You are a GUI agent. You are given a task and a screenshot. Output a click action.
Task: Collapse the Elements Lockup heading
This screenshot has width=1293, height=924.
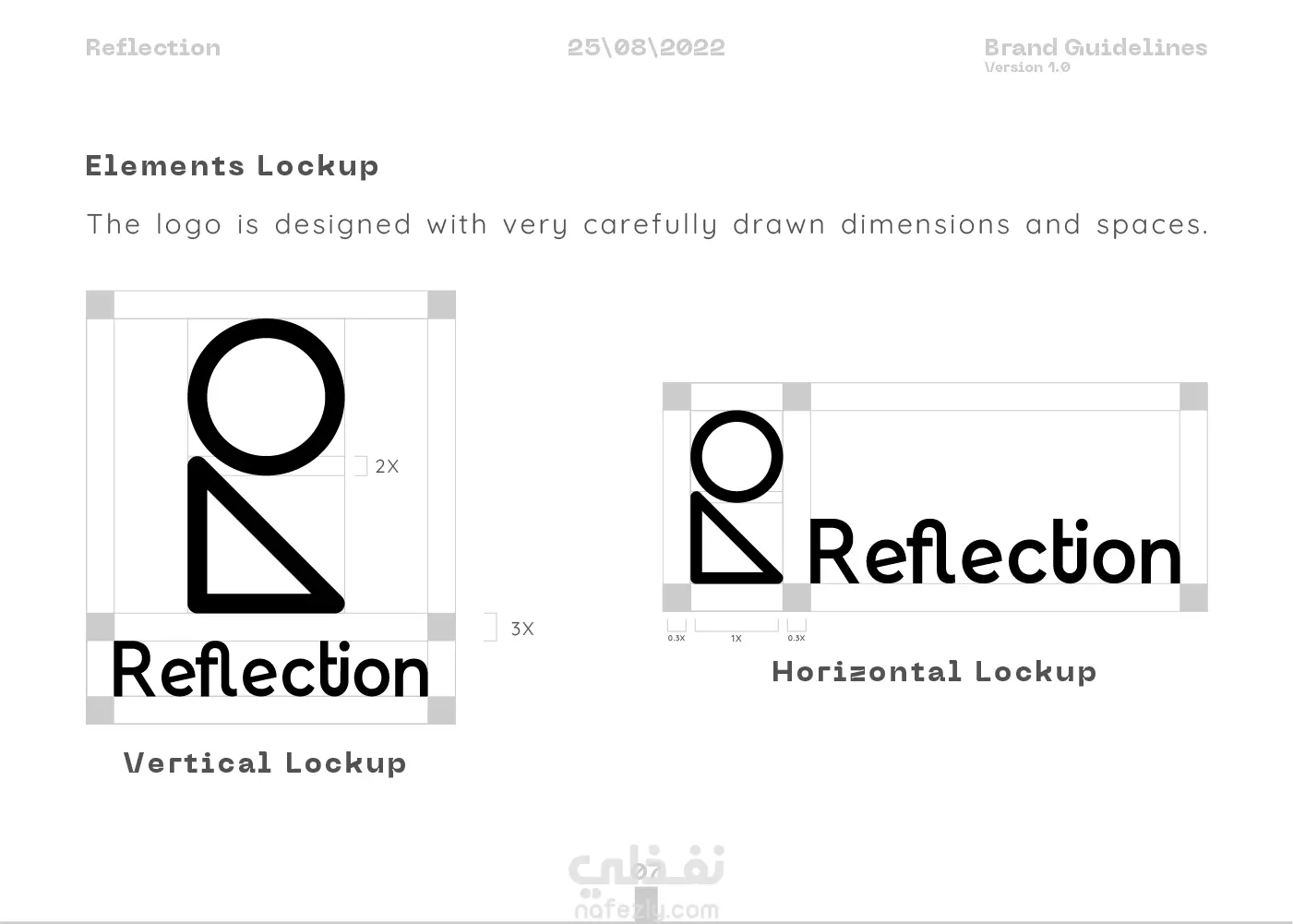233,166
